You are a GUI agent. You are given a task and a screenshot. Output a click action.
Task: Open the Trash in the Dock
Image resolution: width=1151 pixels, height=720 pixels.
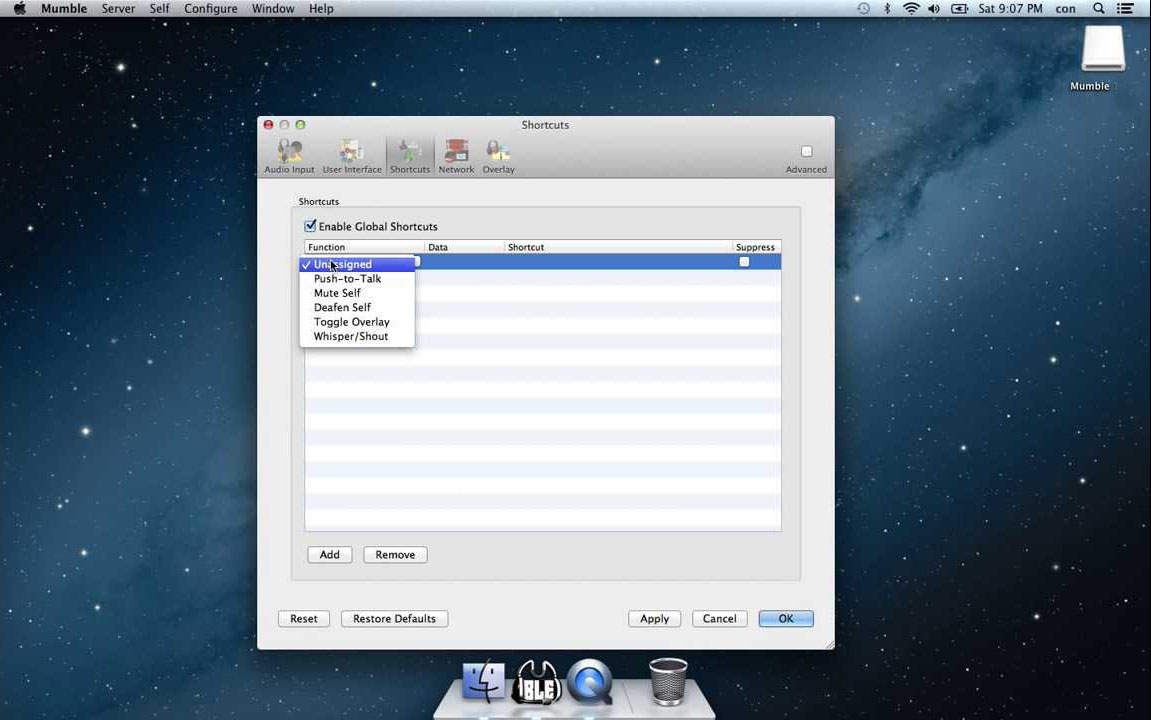click(668, 682)
